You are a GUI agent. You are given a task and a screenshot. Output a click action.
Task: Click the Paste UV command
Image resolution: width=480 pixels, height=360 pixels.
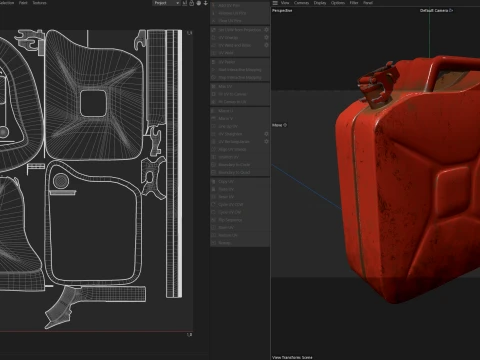pyautogui.click(x=240, y=189)
